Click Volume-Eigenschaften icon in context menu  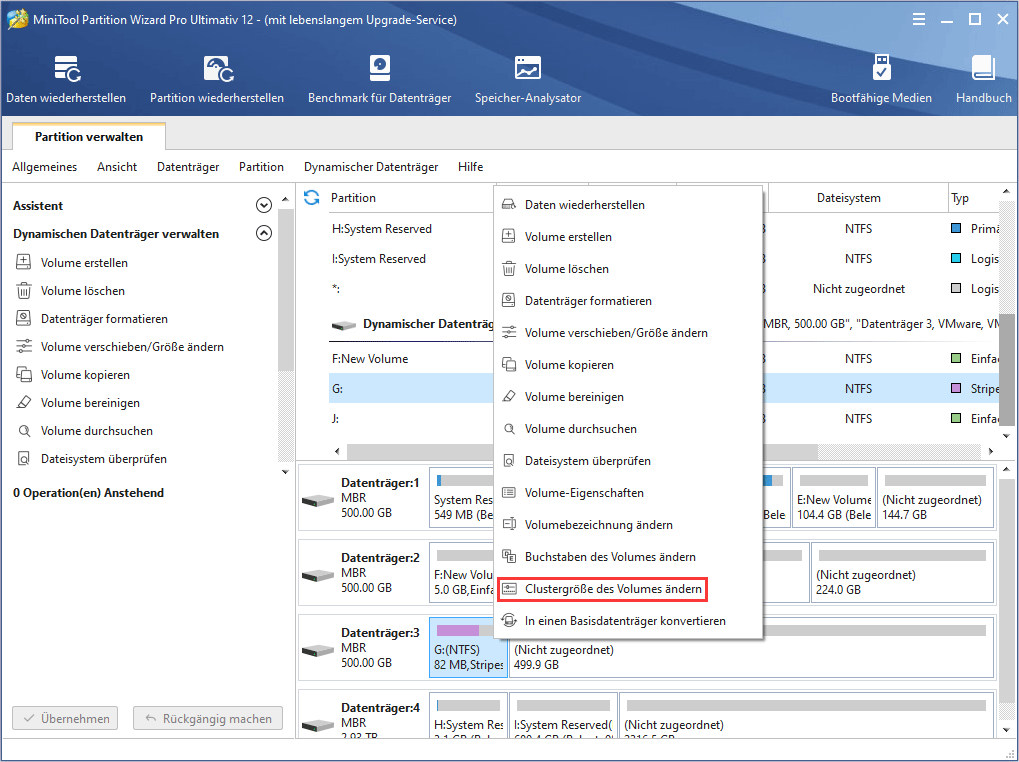point(509,492)
